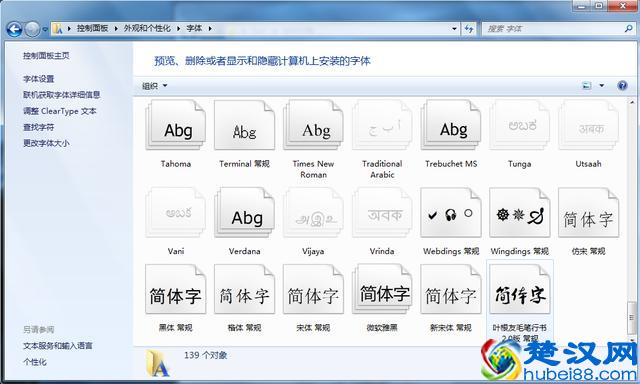Image resolution: width=640 pixels, height=384 pixels.
Task: Expand the arrow after 控制面板 breadcrumb
Action: tap(116, 29)
